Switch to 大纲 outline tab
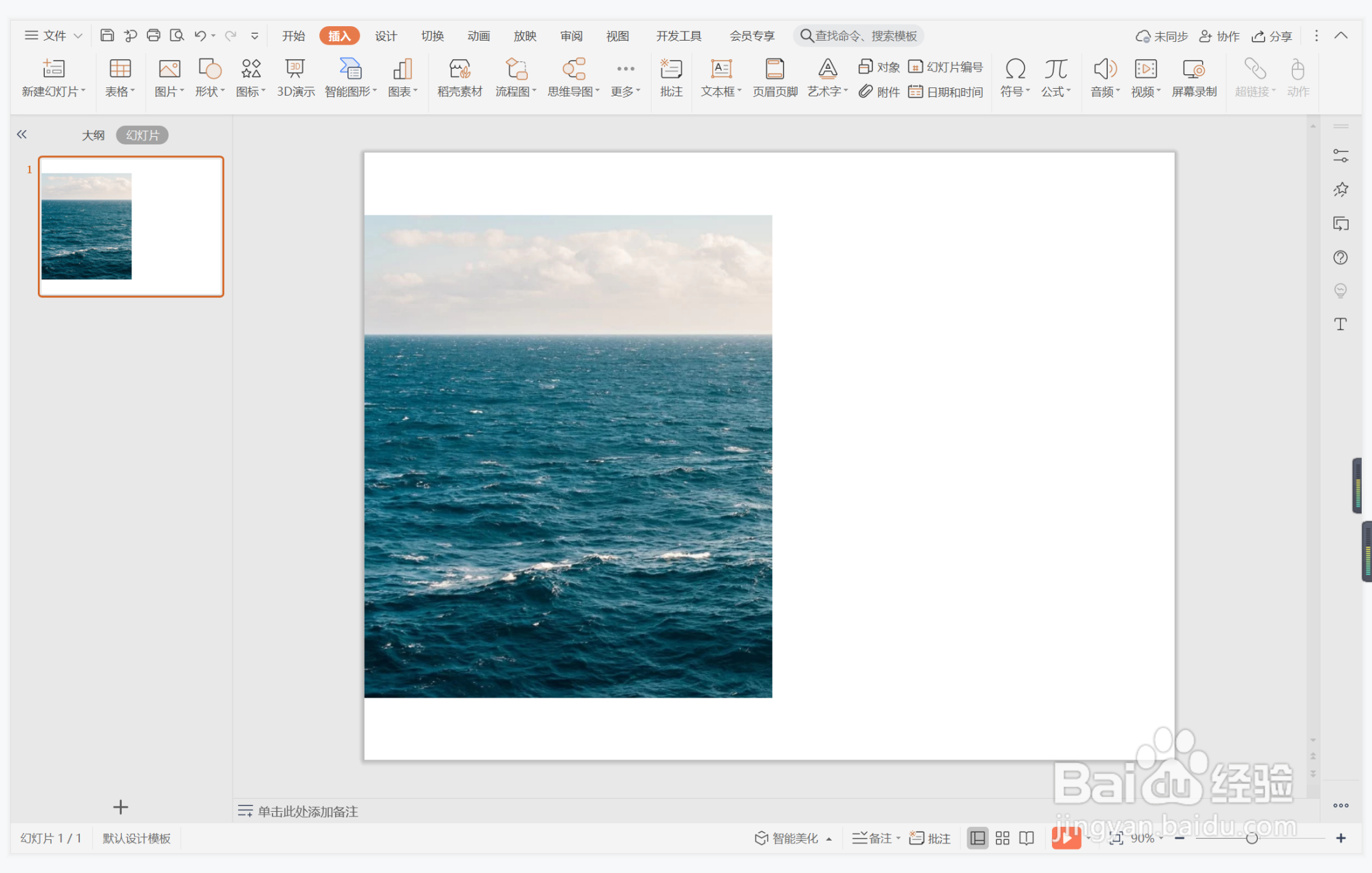The height and width of the screenshot is (873, 1372). tap(93, 135)
